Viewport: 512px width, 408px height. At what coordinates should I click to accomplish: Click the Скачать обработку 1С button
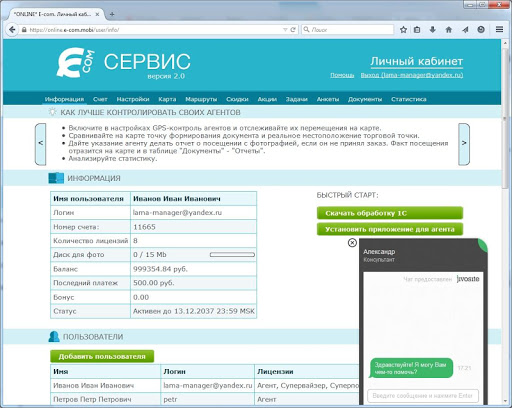point(390,213)
